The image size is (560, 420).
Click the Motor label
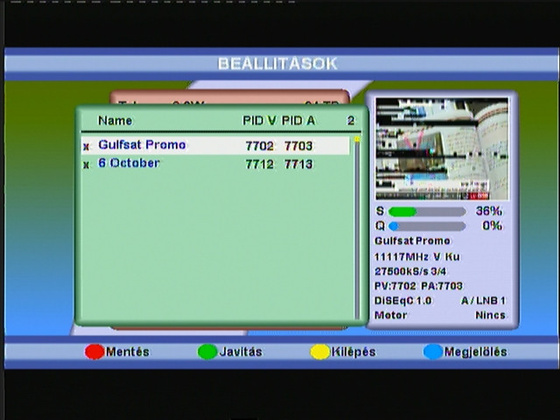pos(390,315)
